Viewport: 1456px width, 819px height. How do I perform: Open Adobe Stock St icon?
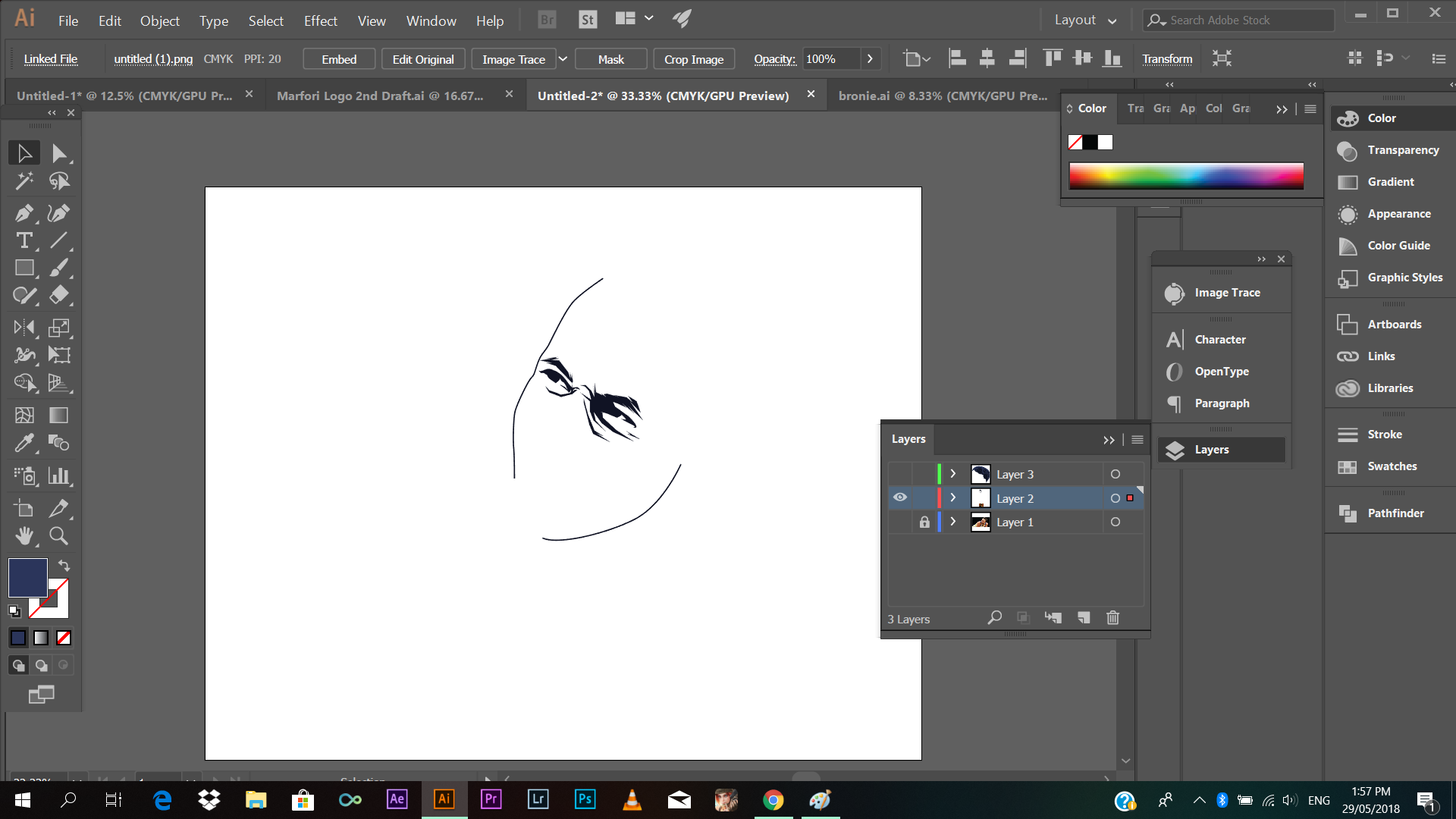click(588, 20)
